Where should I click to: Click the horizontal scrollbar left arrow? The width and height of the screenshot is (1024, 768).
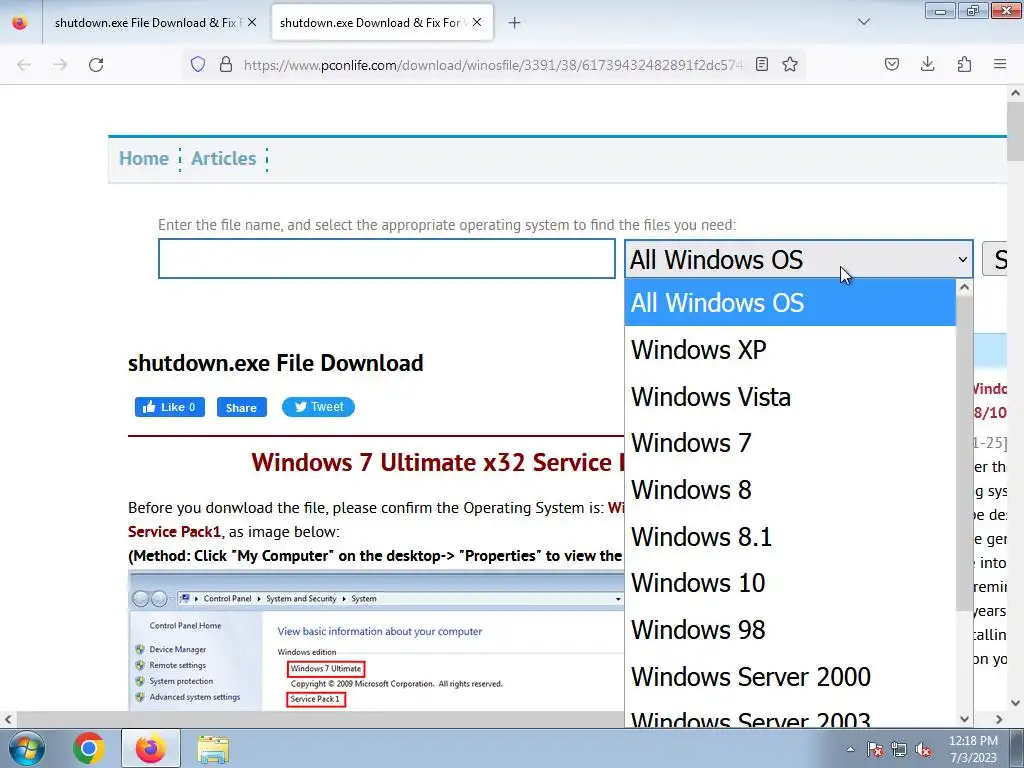[8, 719]
